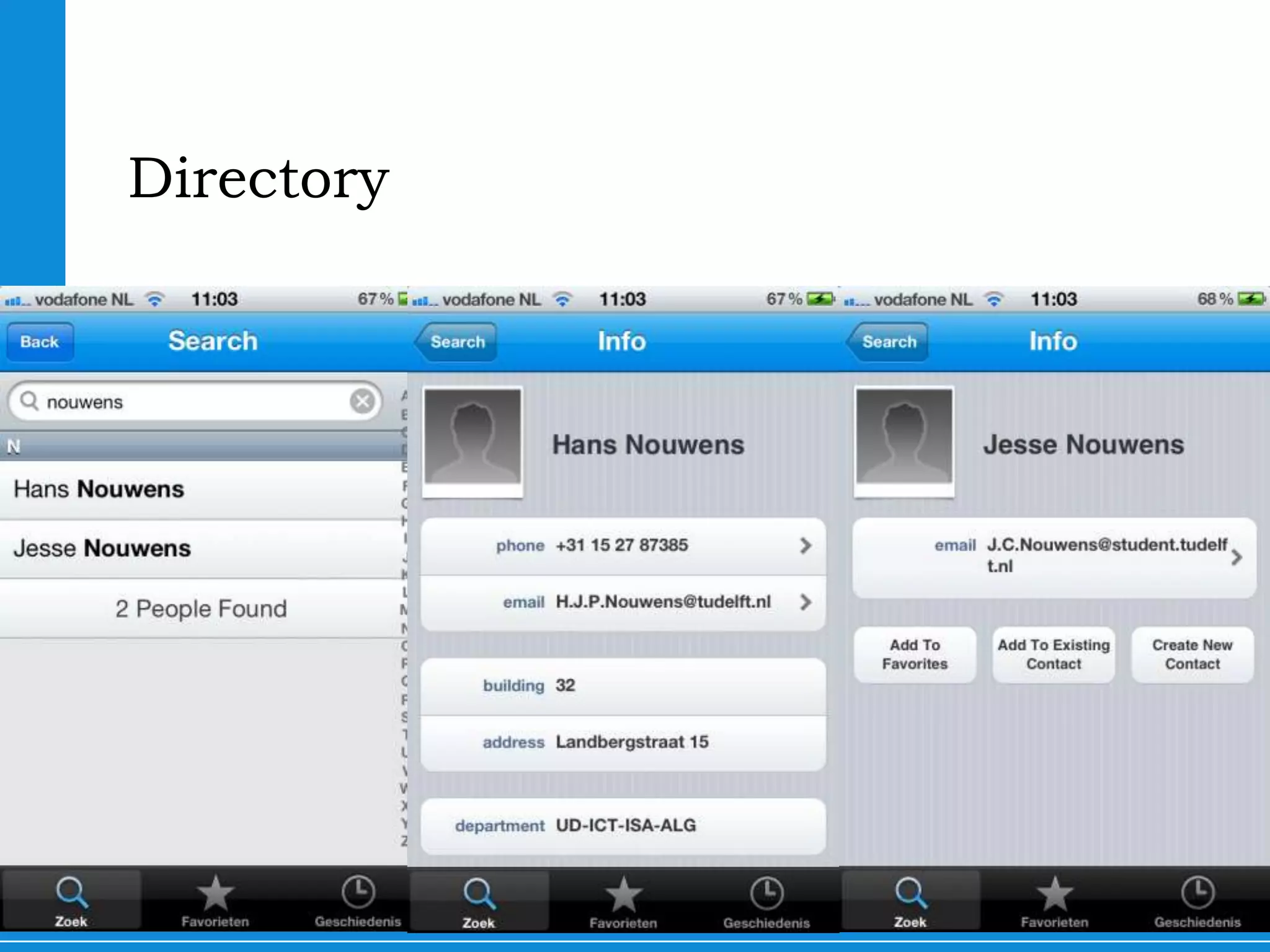The height and width of the screenshot is (952, 1270).
Task: Tap Geschiedenis clock on Jesse Nouwens screen
Action: tap(1197, 892)
